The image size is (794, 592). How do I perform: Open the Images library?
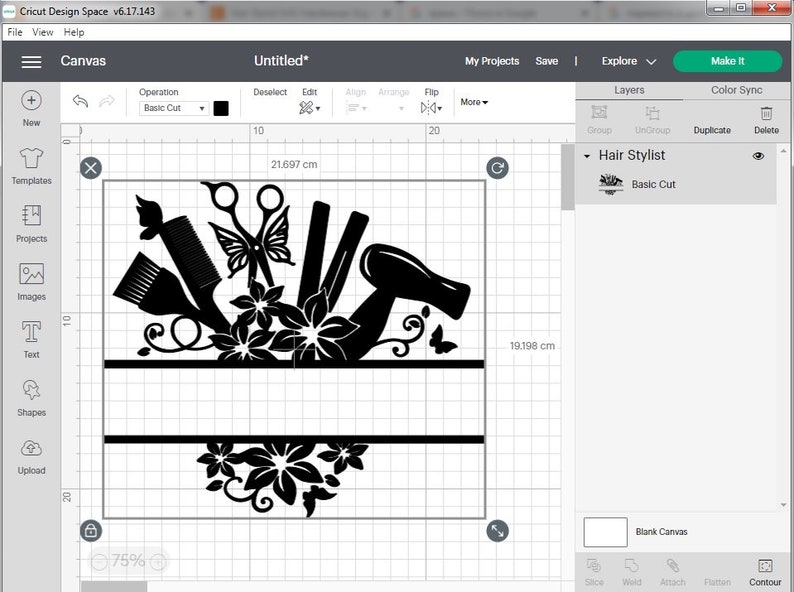(31, 282)
